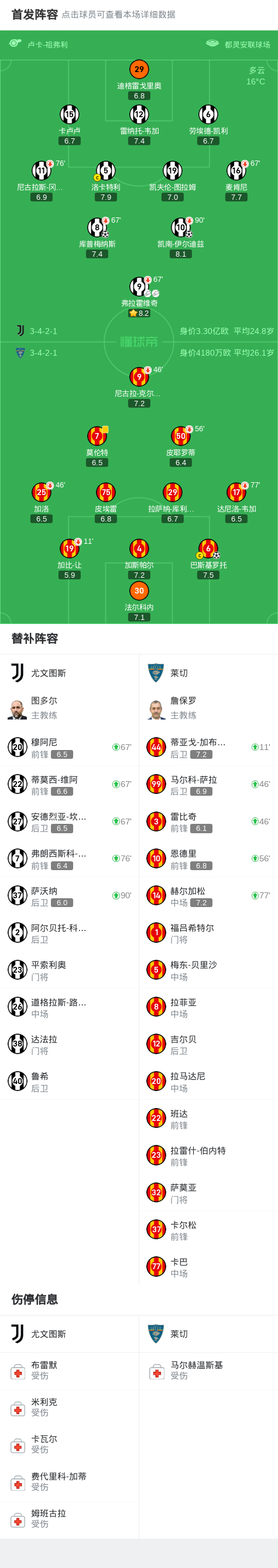Tap stadium name 都灵安联球场
Screen dimensions: 278x1568
(247, 45)
